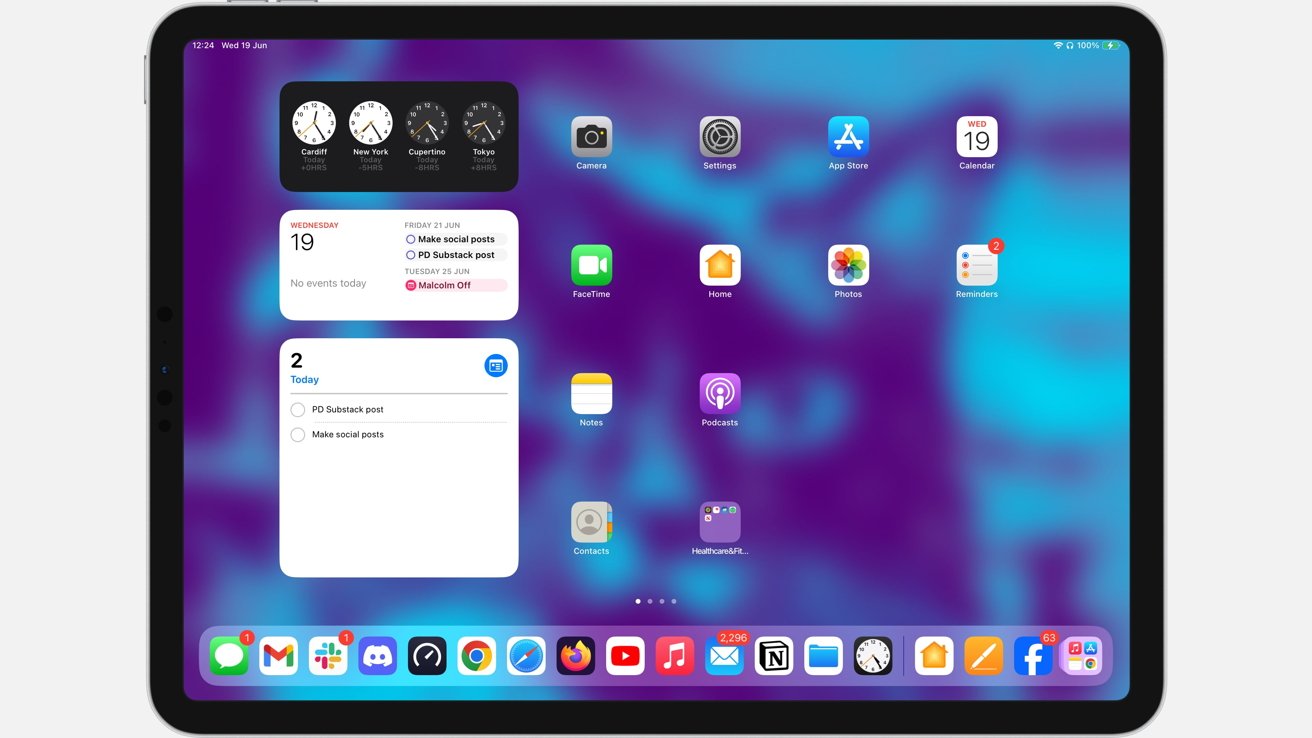The width and height of the screenshot is (1312, 738).
Task: Open Slack in the dock
Action: (328, 656)
